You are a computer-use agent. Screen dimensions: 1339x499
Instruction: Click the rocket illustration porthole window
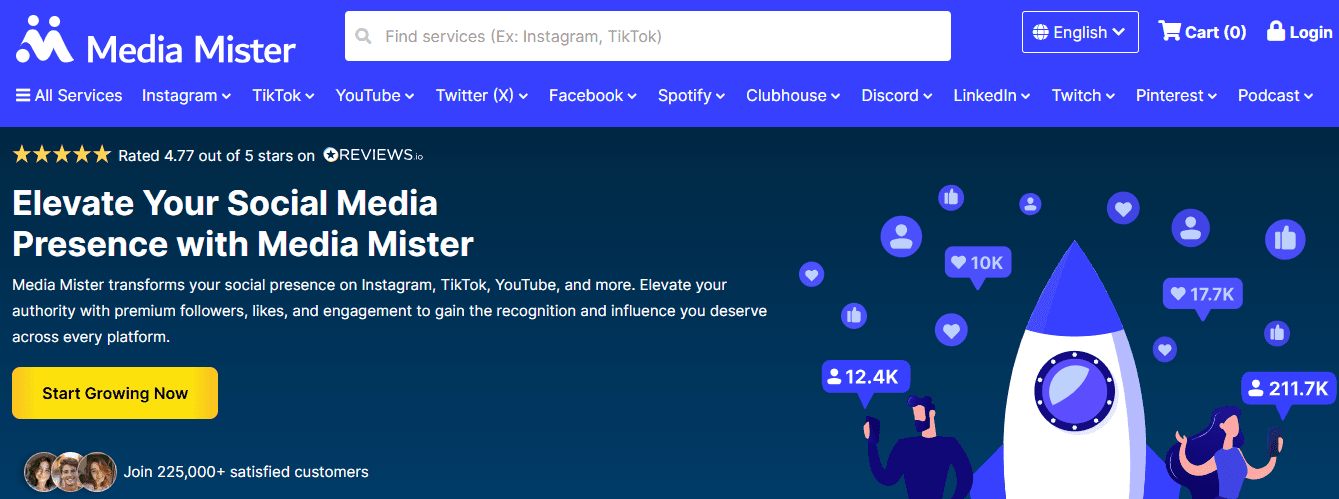click(x=1074, y=390)
